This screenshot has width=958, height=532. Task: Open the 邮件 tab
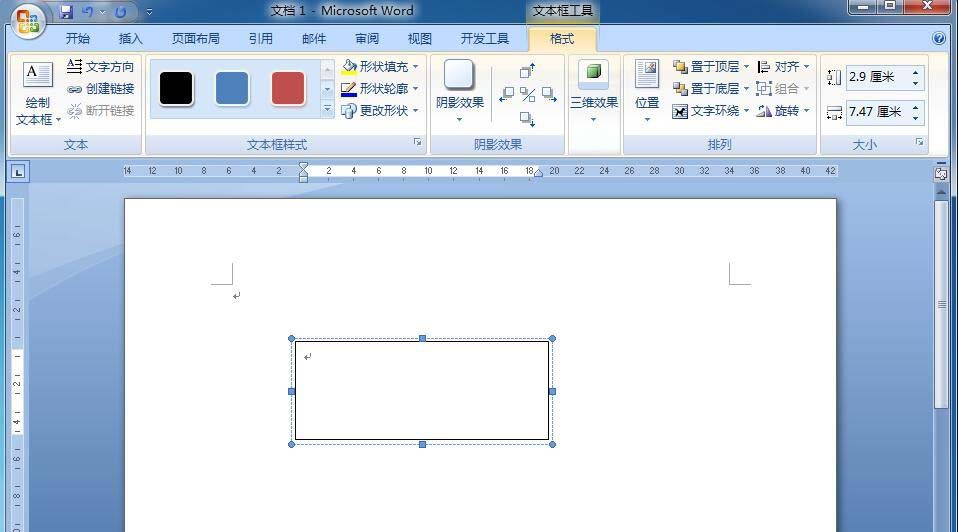pyautogui.click(x=313, y=38)
